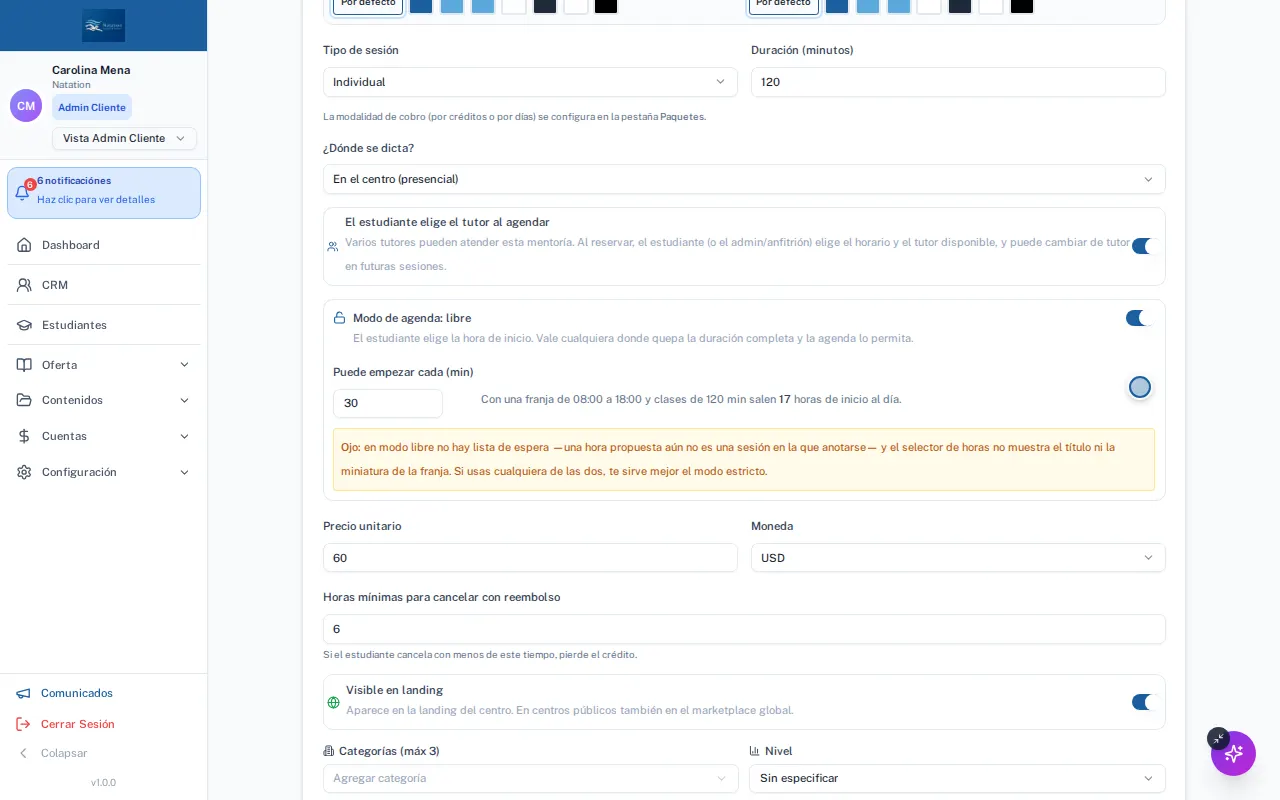Open the Nivel dropdown
The height and width of the screenshot is (800, 1280).
click(957, 778)
